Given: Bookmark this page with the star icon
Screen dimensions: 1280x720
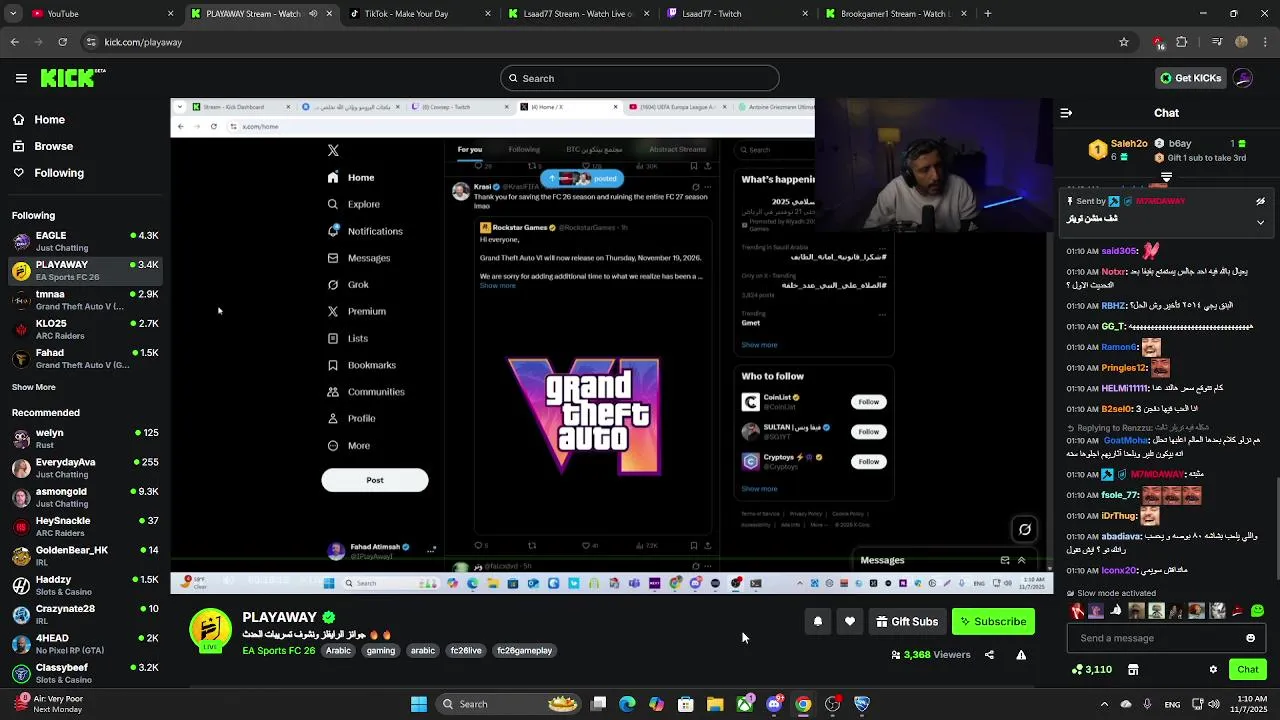Looking at the screenshot, I should 1124,42.
